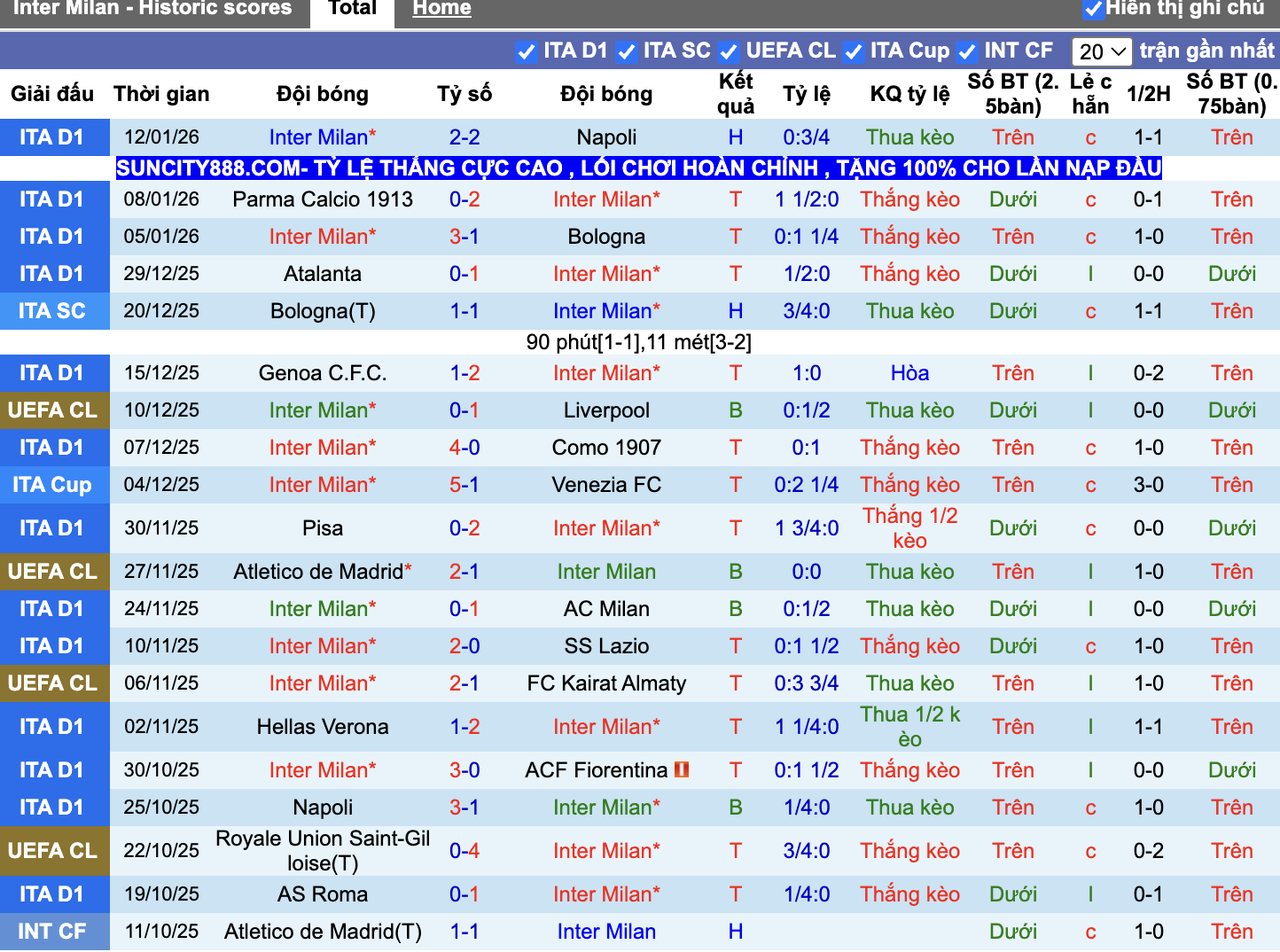
Task: Click the Venezia FC team name
Action: [607, 485]
